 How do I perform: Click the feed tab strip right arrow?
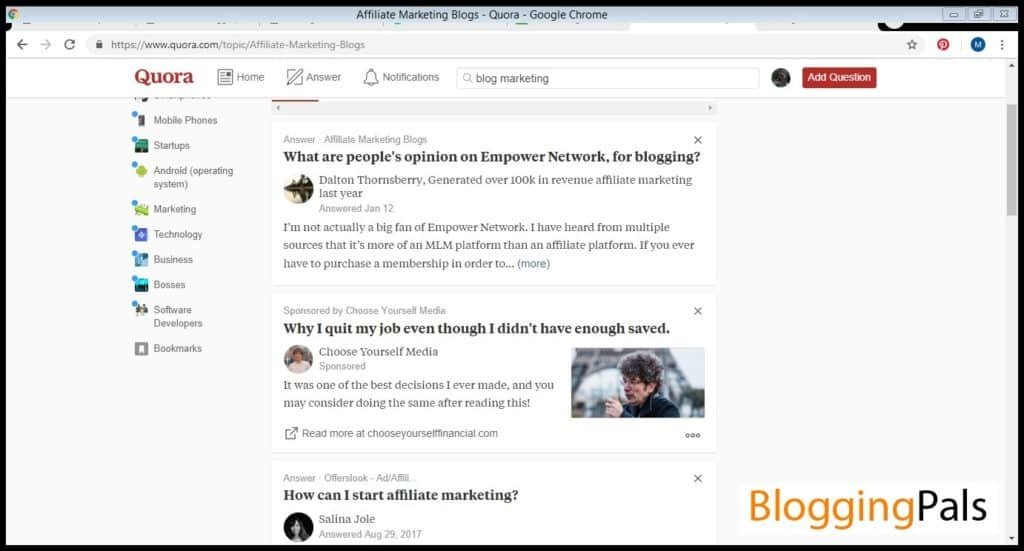point(710,108)
